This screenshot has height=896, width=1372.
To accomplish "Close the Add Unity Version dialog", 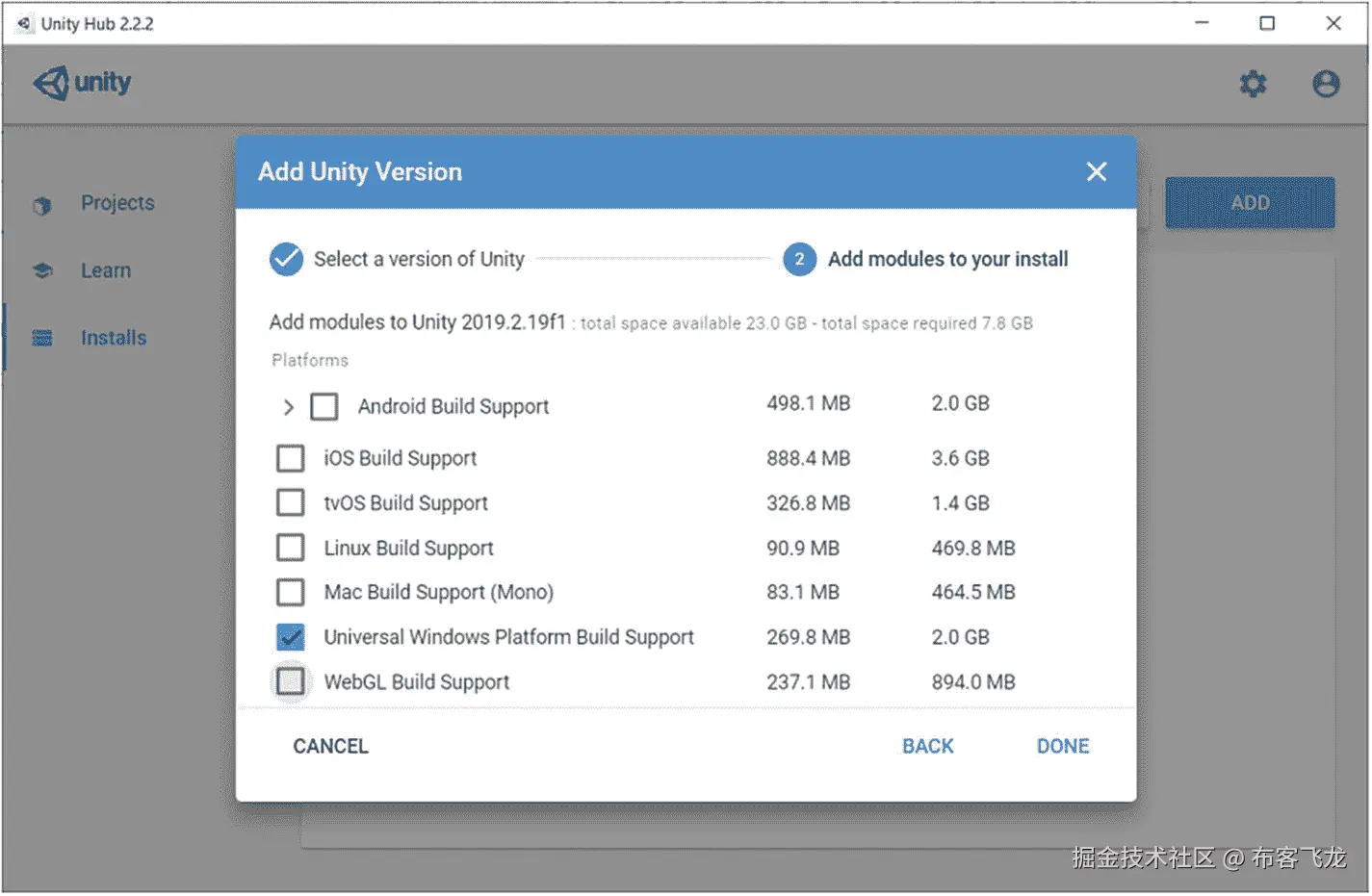I will coord(1096,172).
